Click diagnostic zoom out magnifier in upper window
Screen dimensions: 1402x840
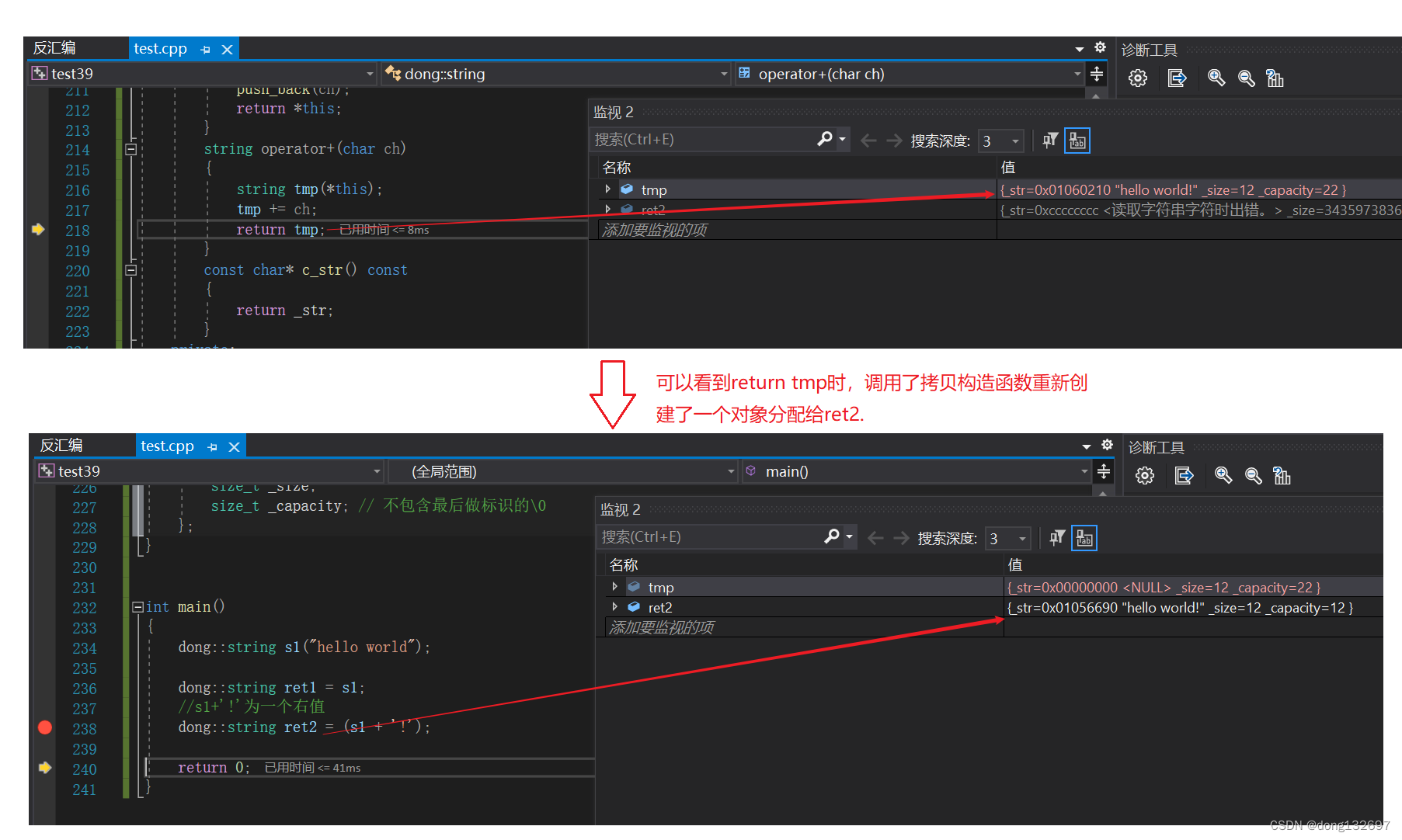tap(1246, 78)
